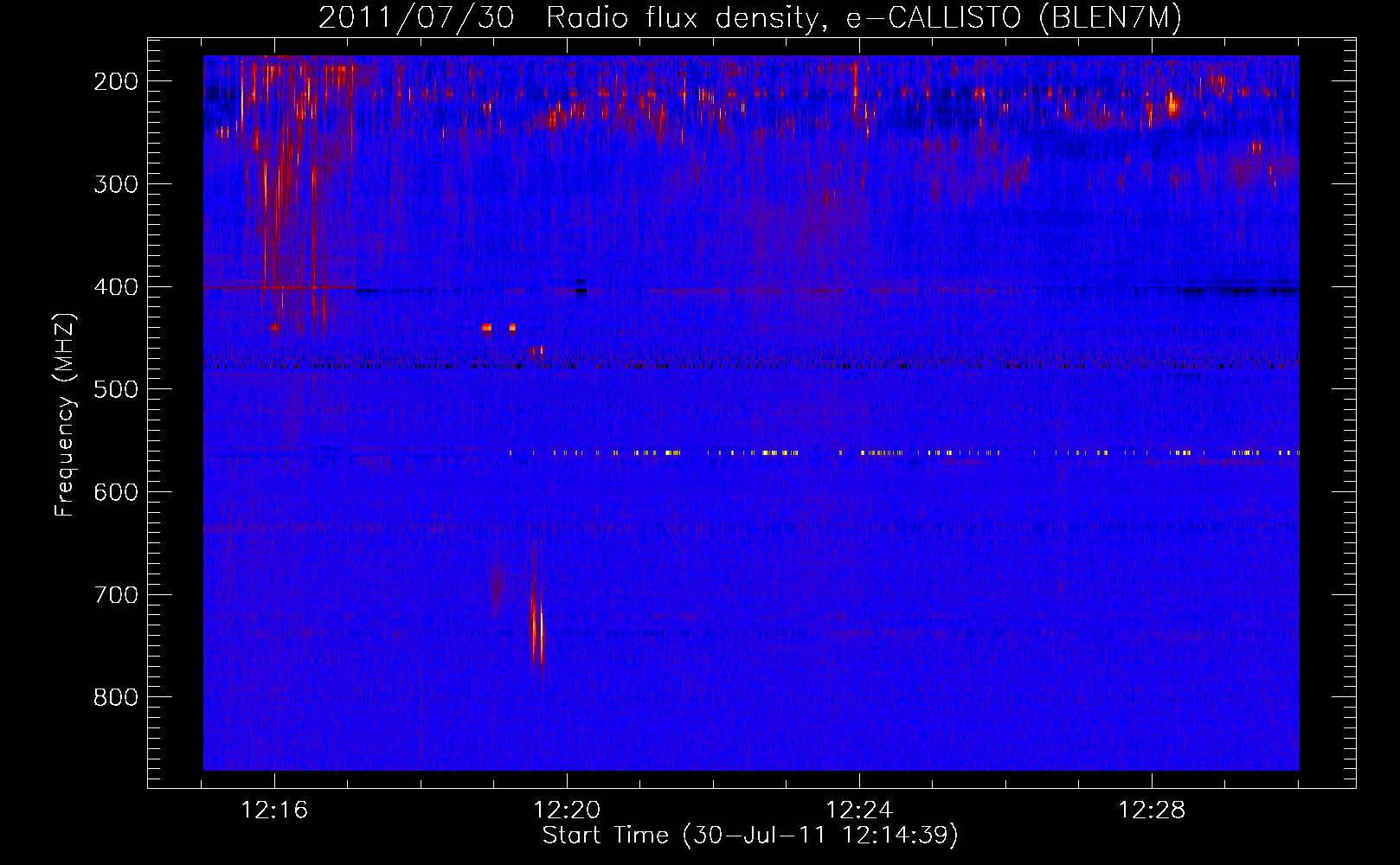The image size is (1400, 865).
Task: Click the 'Frequency (MHZ)' axis title
Action: [66, 415]
